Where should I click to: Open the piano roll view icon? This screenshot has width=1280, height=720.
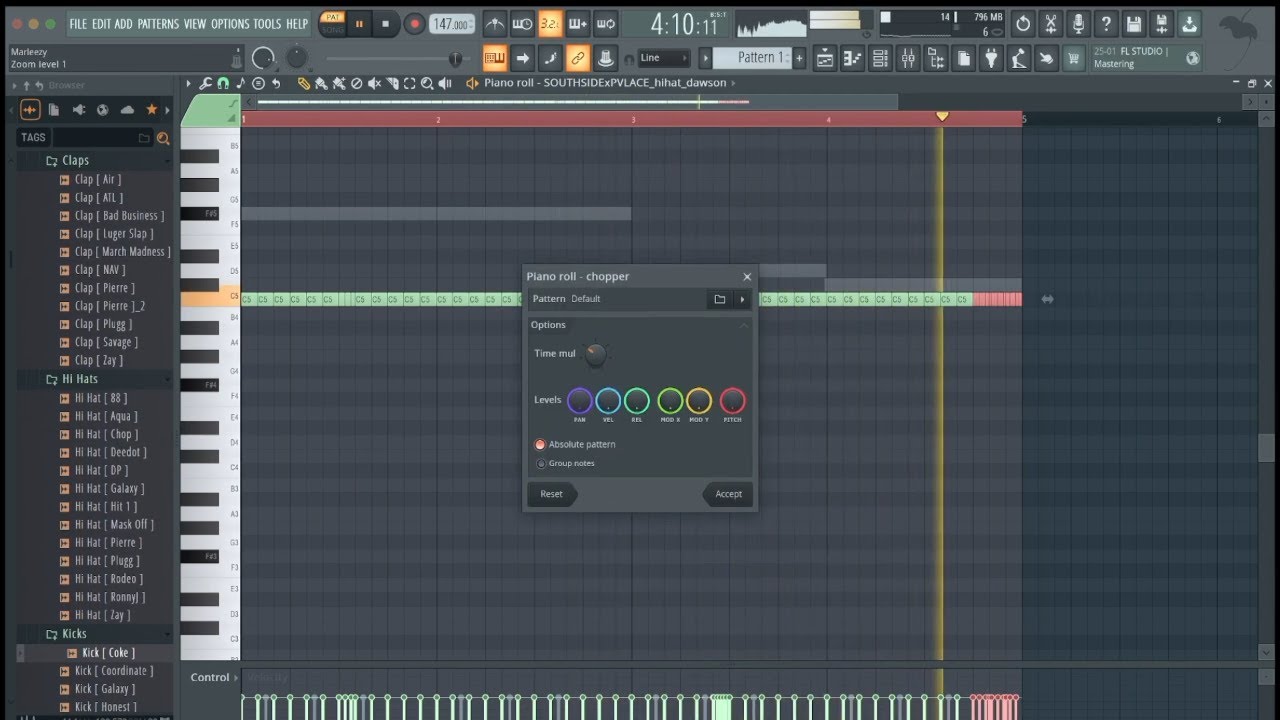(853, 58)
